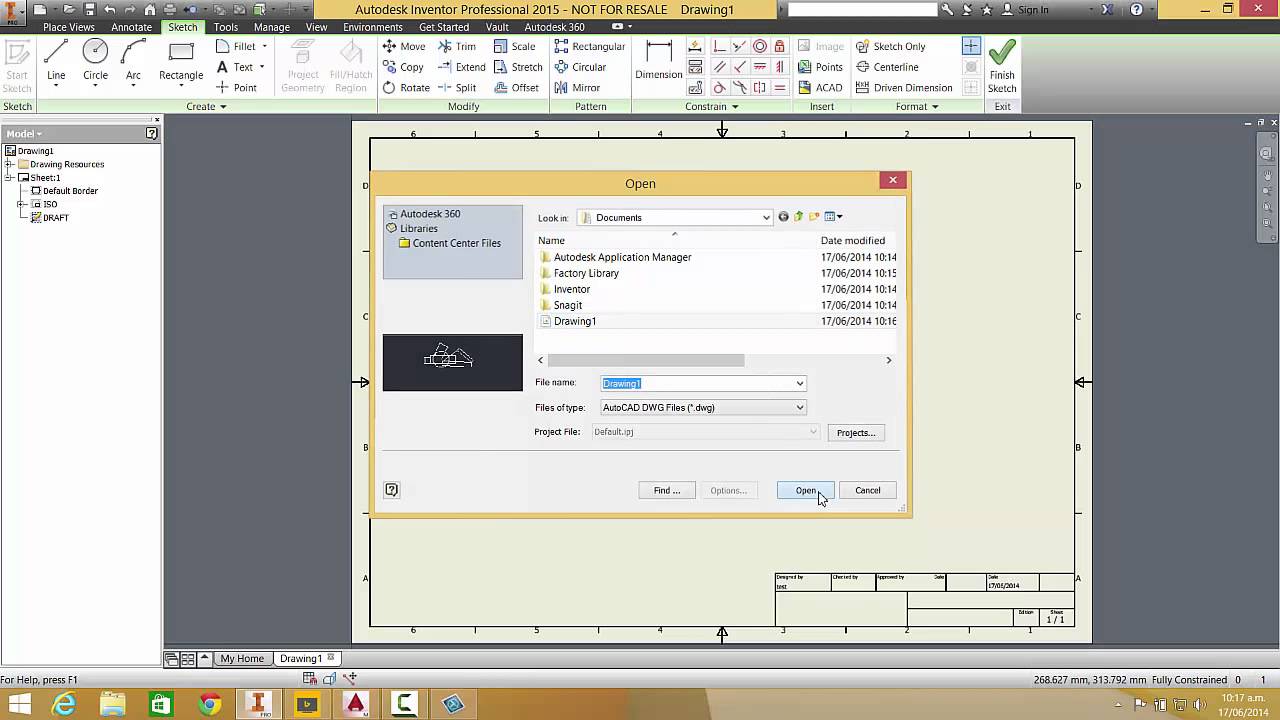Open the Environments ribbon tab
The width and height of the screenshot is (1280, 720).
coord(373,27)
